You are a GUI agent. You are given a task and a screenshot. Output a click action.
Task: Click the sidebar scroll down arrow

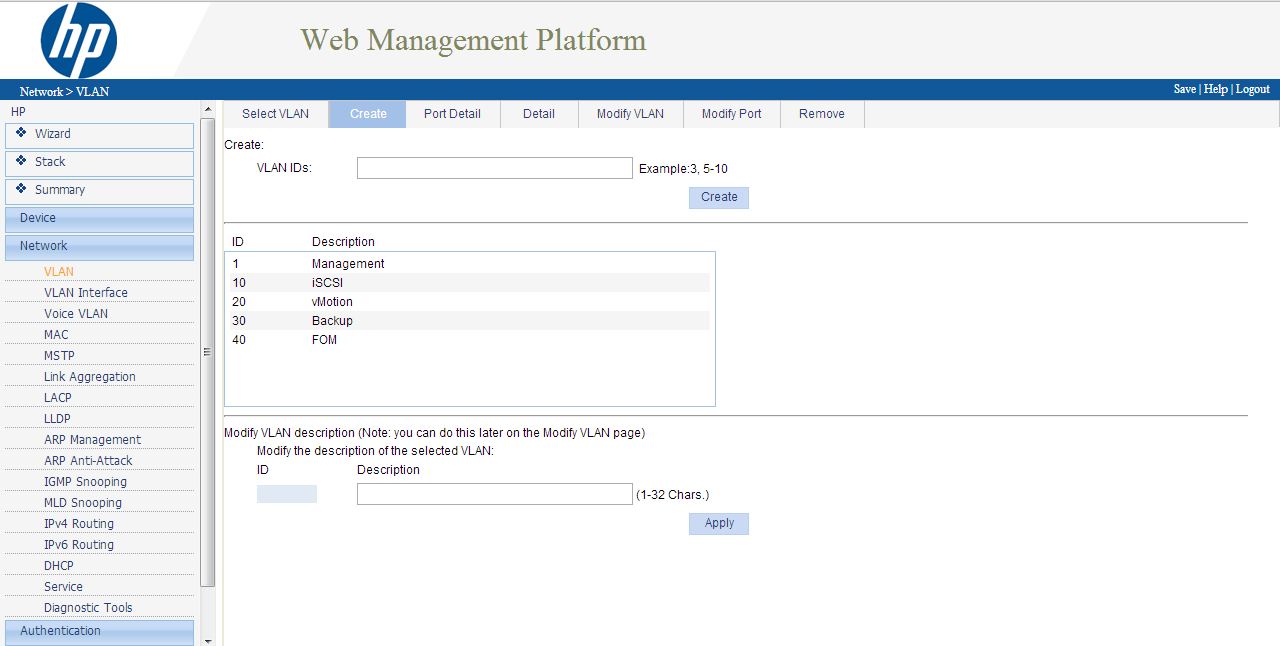click(x=208, y=640)
